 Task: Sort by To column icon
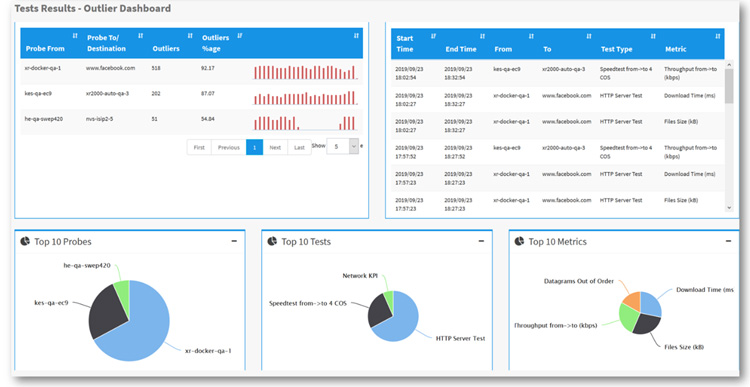click(x=588, y=36)
